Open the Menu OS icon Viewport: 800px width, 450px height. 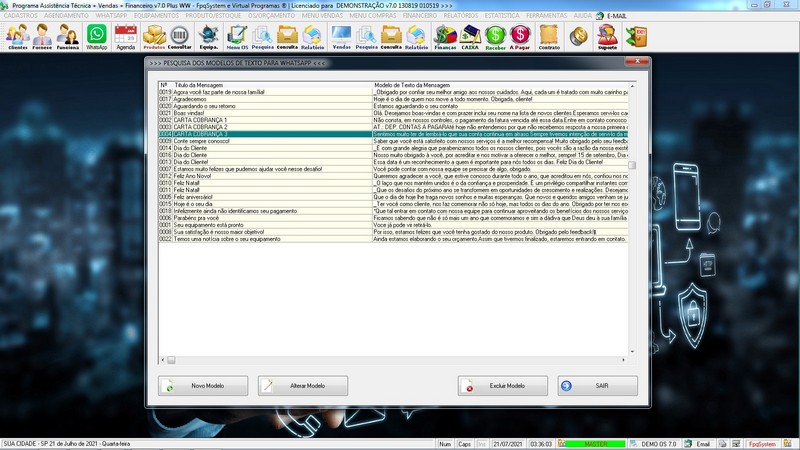237,37
